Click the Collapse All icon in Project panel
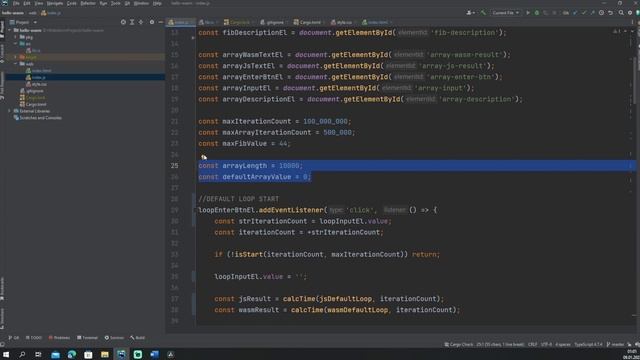The width and height of the screenshot is (640, 360). 141,22
